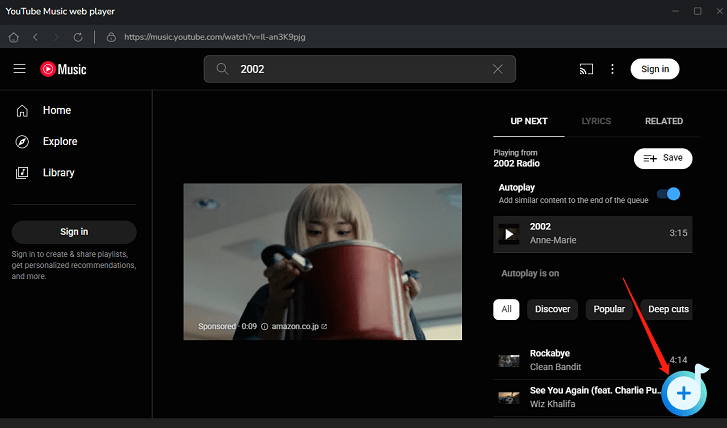Select Rockabye by Clean Bandit row
The image size is (727, 428).
tap(593, 360)
